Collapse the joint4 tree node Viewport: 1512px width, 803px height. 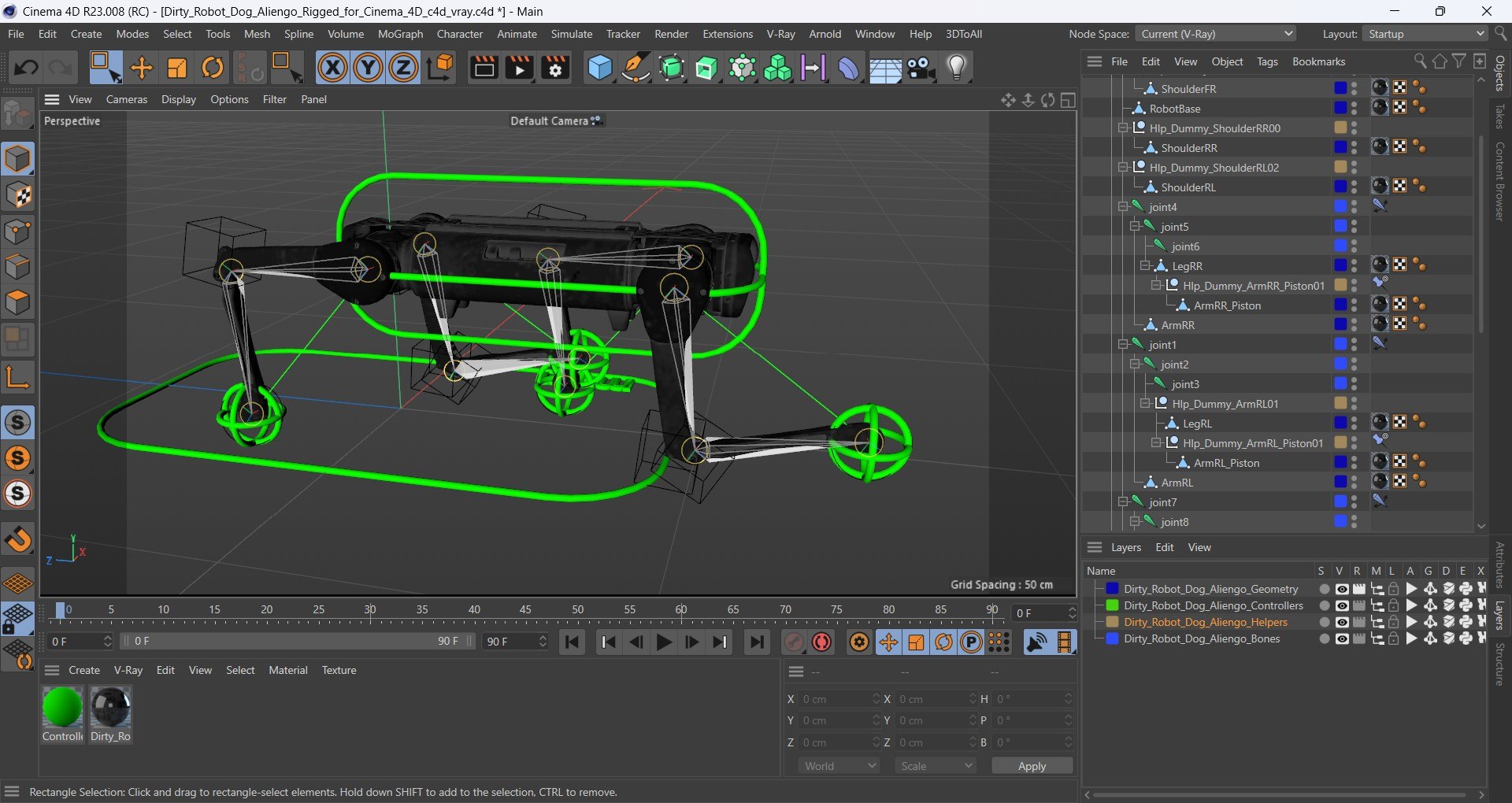click(x=1124, y=207)
